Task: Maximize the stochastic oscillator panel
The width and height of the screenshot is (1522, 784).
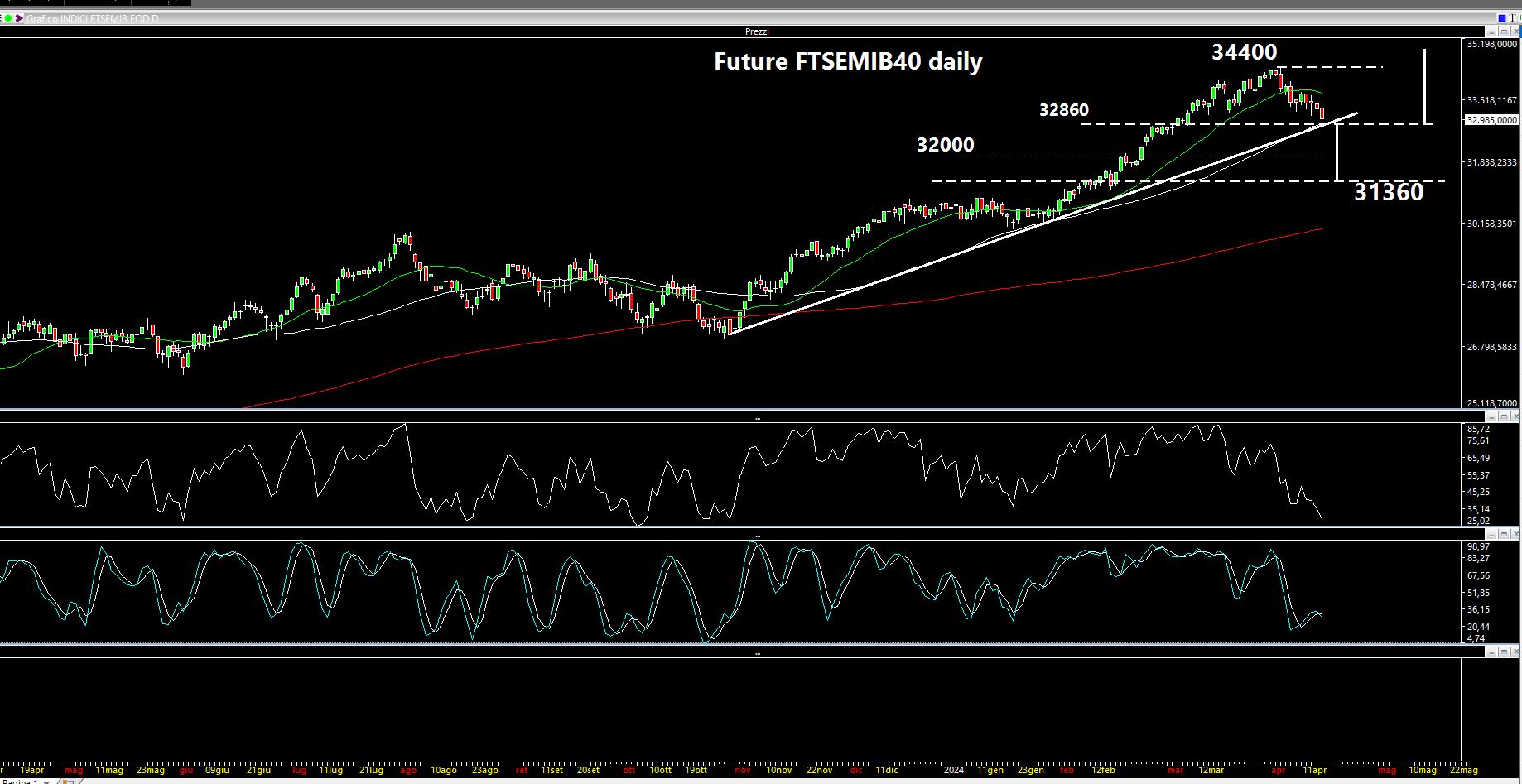Action: [1504, 535]
